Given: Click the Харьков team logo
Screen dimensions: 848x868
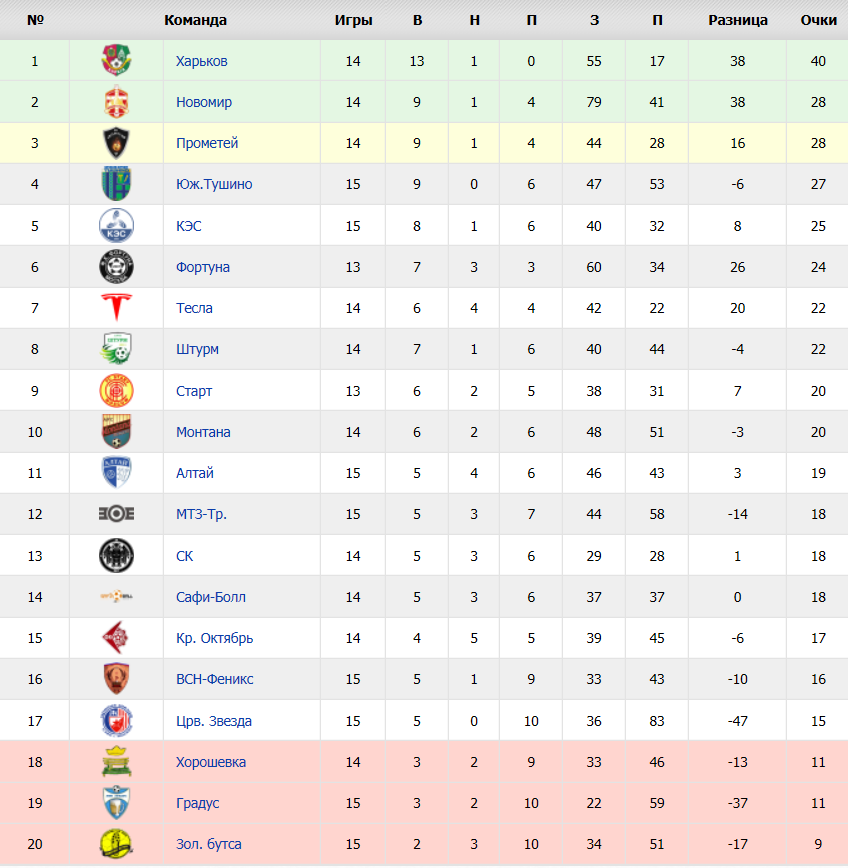Looking at the screenshot, I should 116,60.
